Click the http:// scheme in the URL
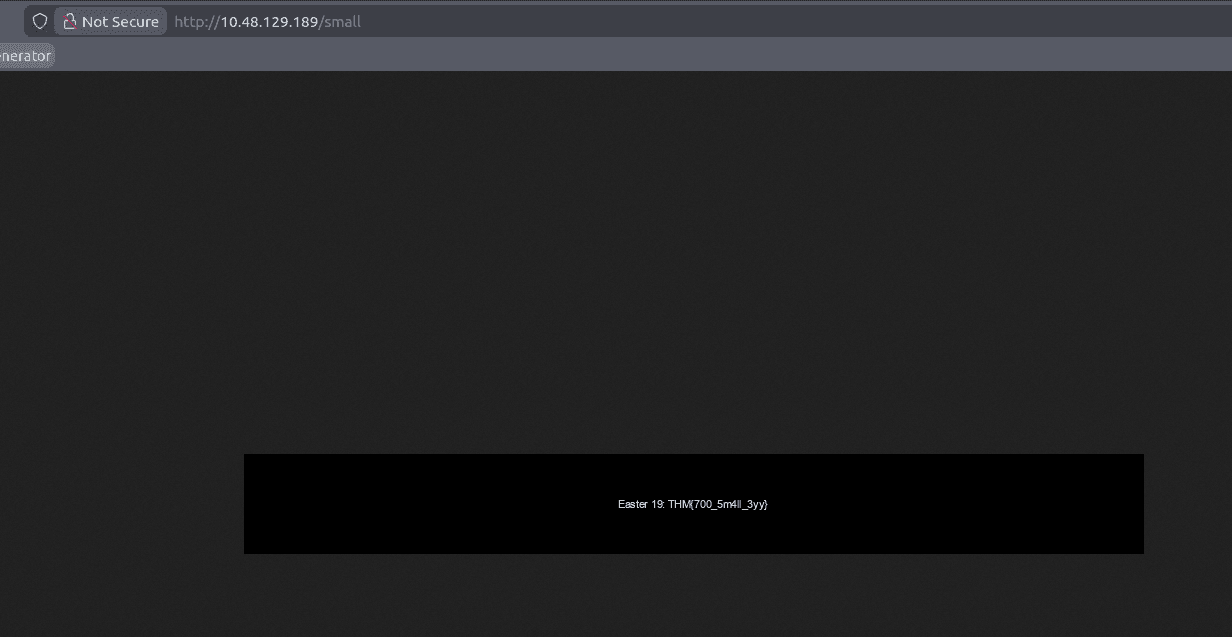This screenshot has width=1232, height=637. tap(196, 21)
